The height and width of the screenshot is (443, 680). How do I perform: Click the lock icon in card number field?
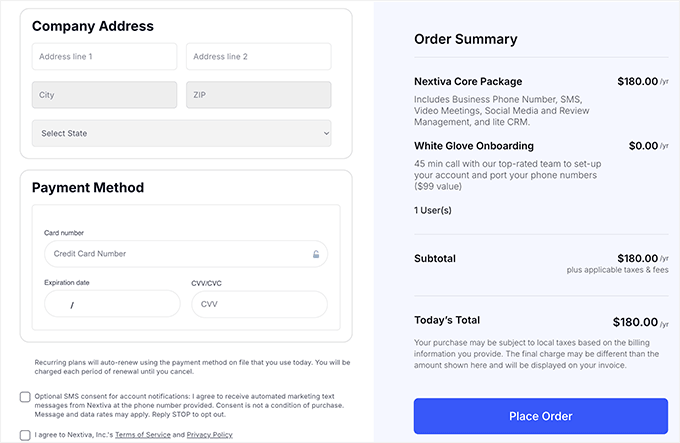[316, 254]
